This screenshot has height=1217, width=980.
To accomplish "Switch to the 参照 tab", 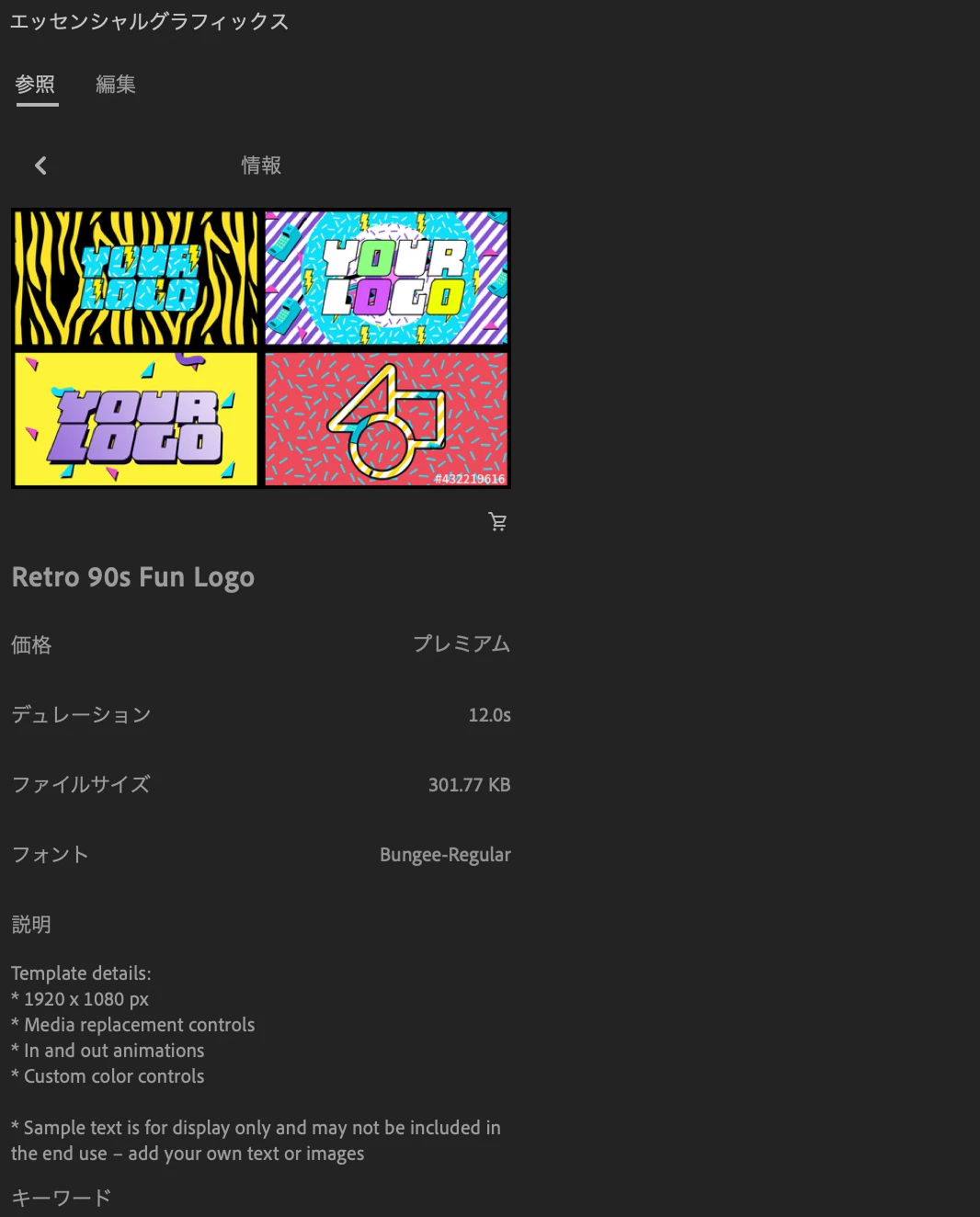I will click(x=36, y=85).
